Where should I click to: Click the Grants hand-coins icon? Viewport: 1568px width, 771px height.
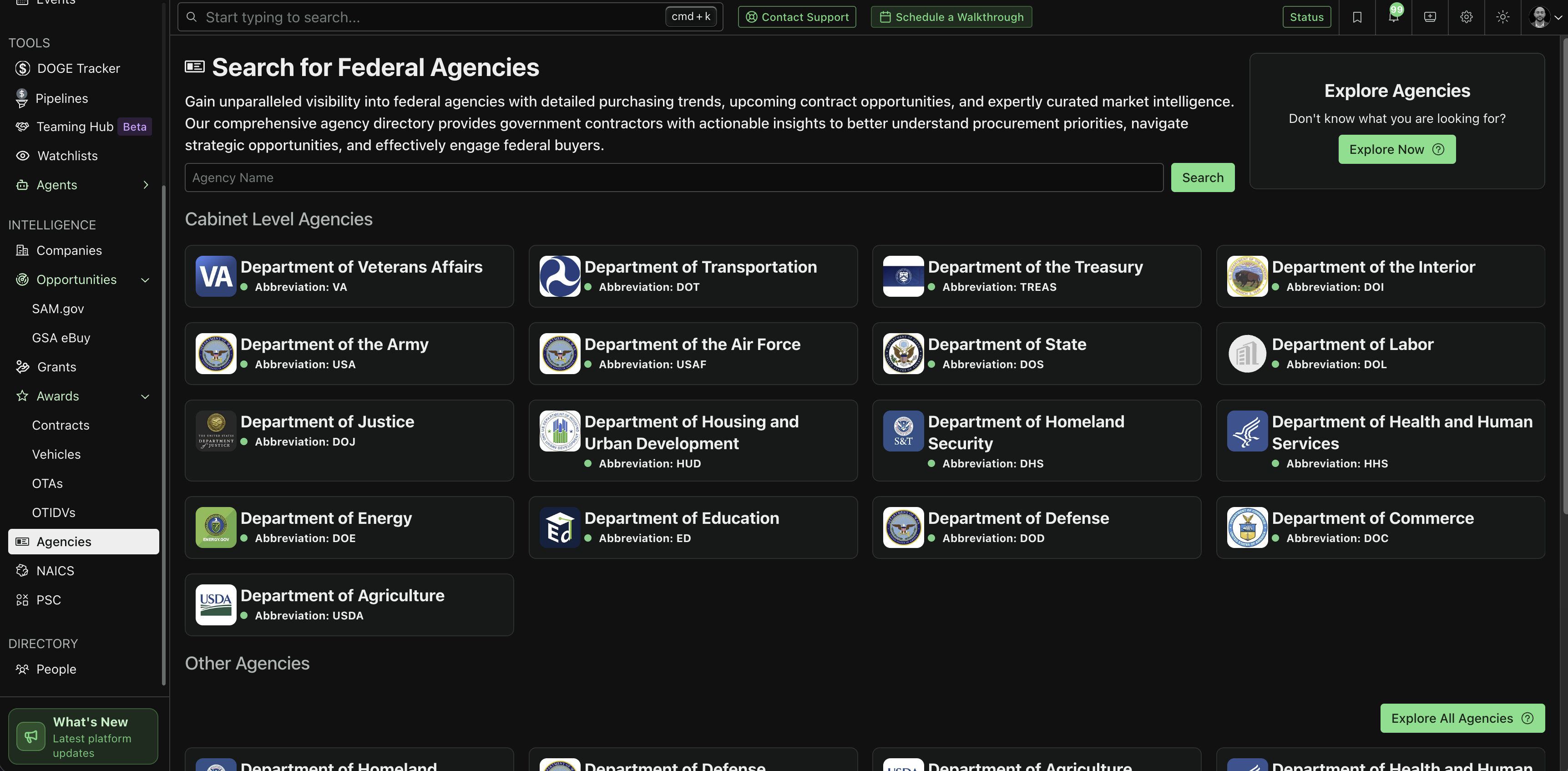22,367
